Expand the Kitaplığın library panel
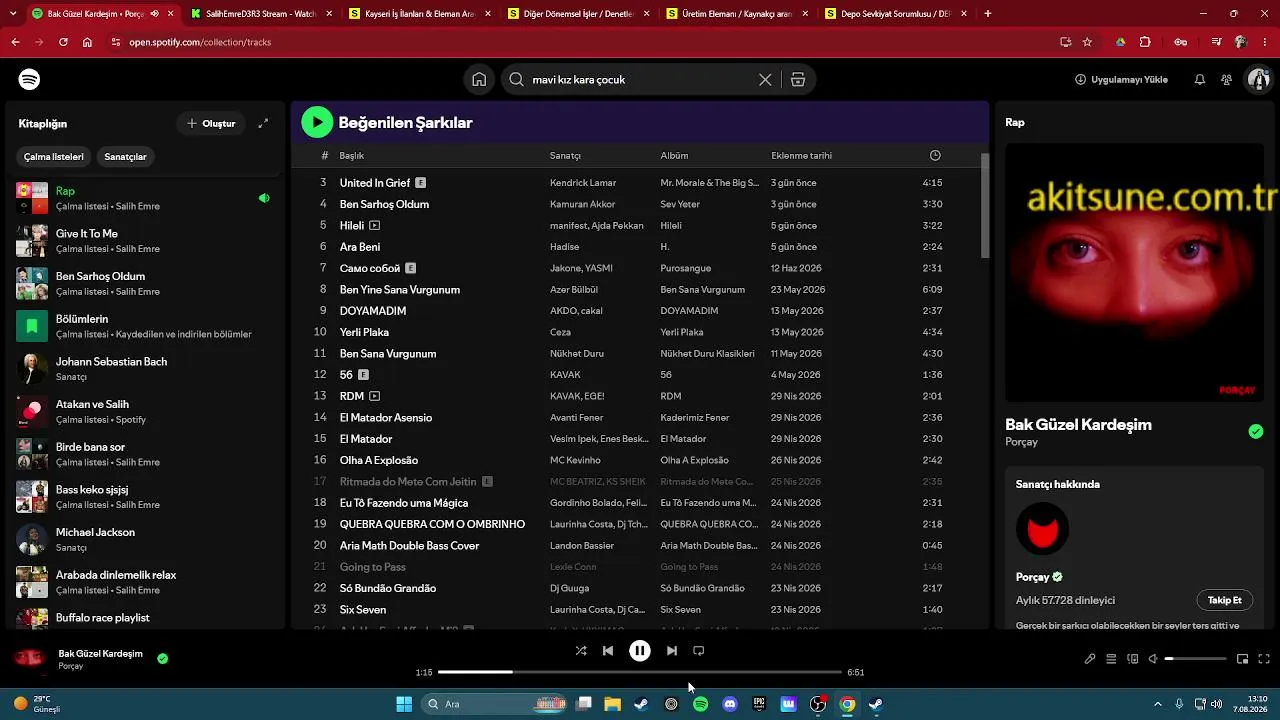The width and height of the screenshot is (1280, 720). tap(263, 124)
